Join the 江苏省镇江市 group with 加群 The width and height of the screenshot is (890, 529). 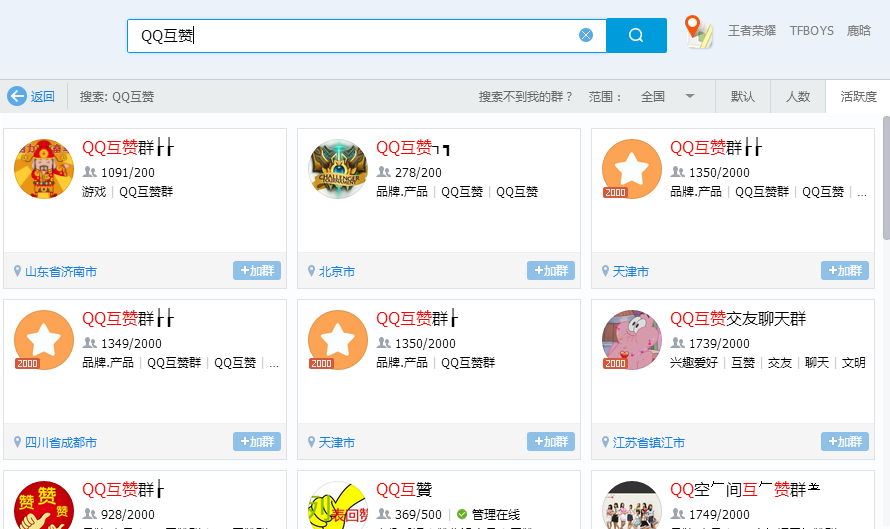845,442
